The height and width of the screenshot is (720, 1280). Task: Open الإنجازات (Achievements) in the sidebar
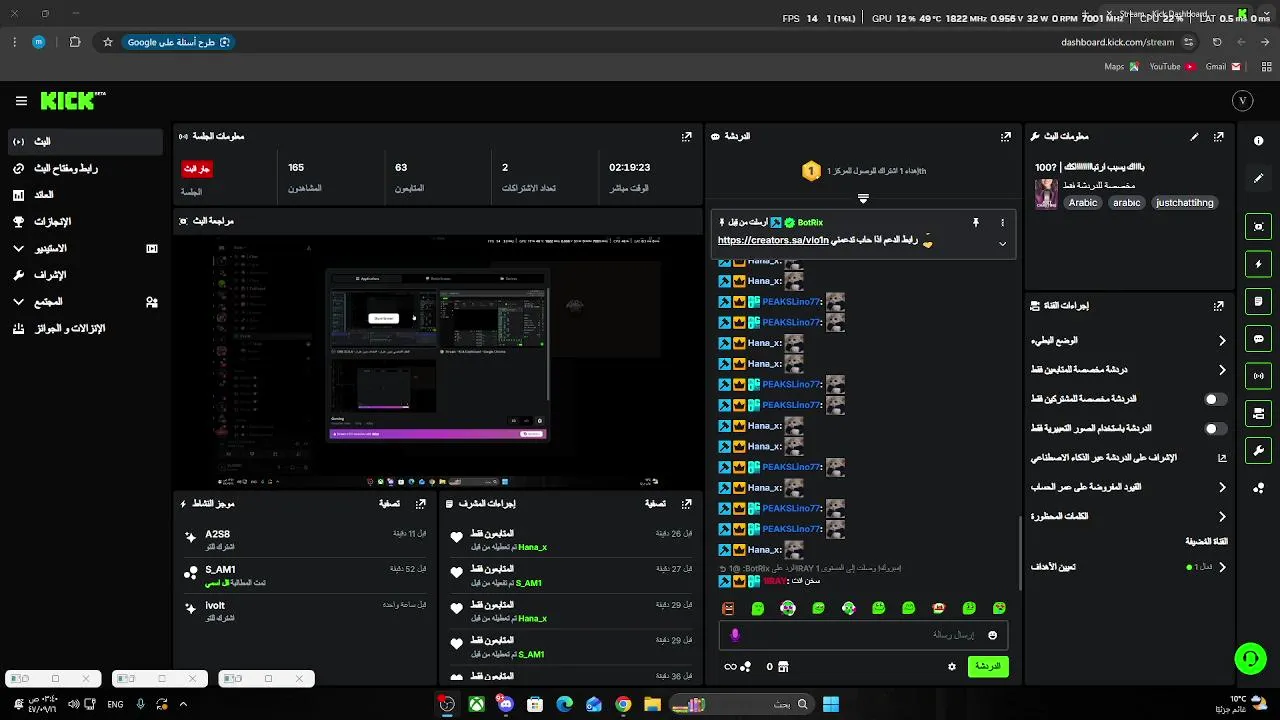click(x=85, y=222)
